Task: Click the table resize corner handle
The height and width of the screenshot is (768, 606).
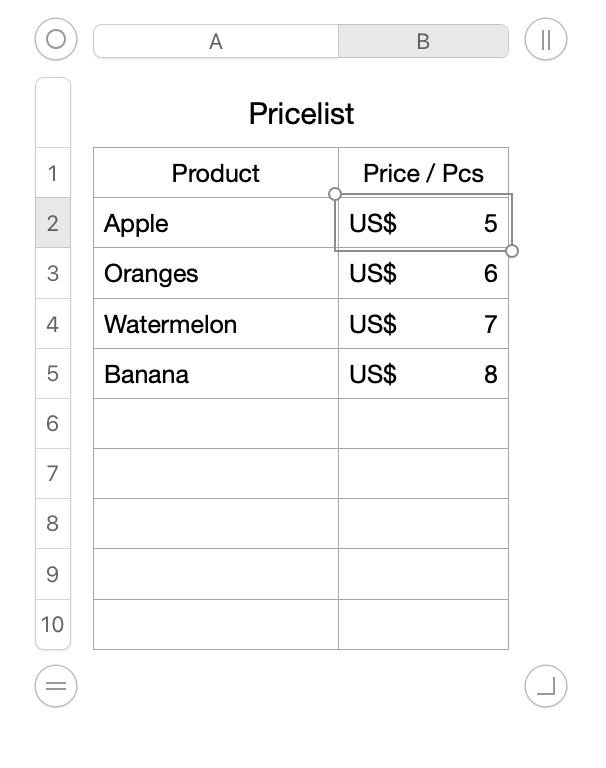Action: point(545,686)
